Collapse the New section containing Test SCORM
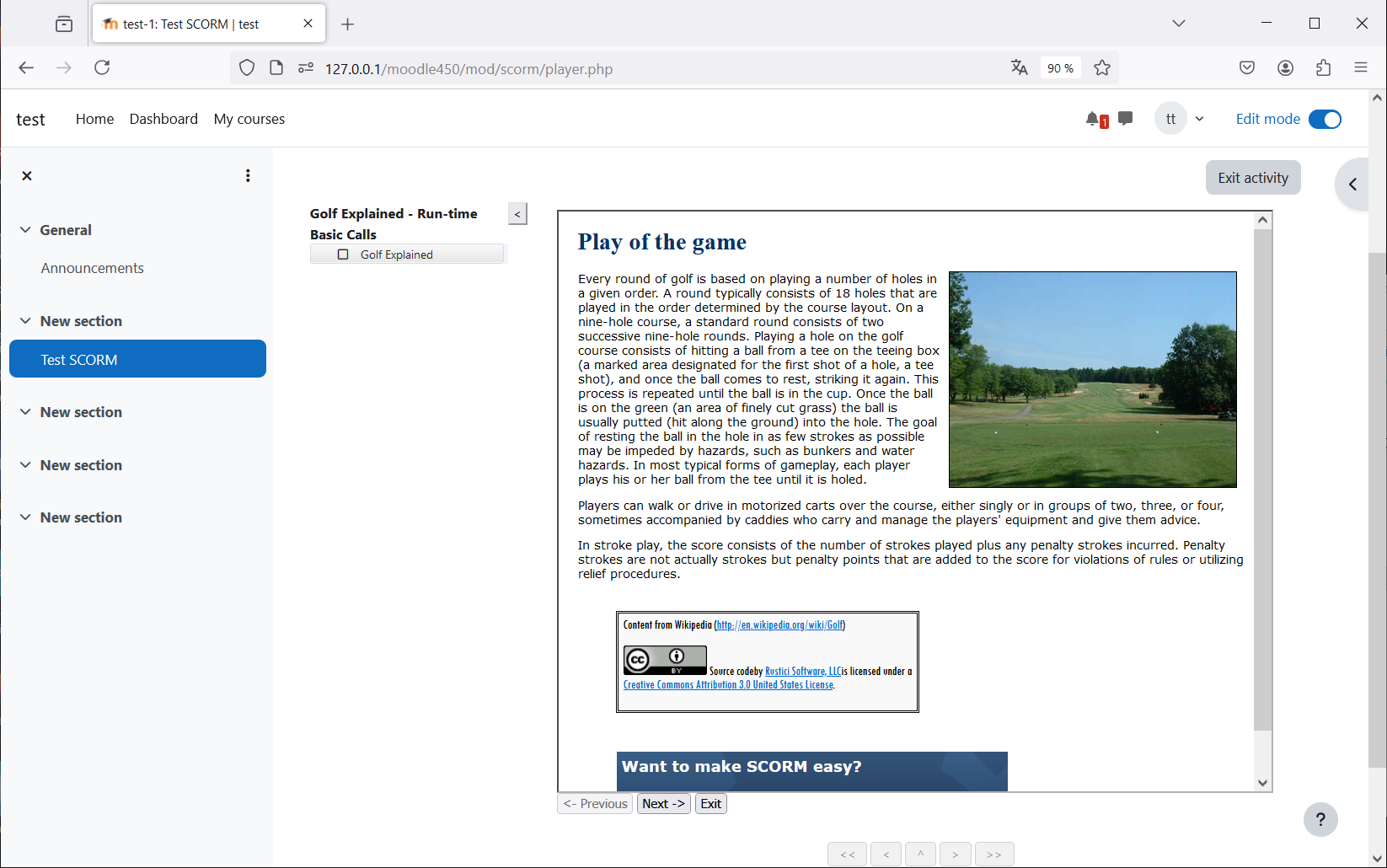 click(25, 320)
